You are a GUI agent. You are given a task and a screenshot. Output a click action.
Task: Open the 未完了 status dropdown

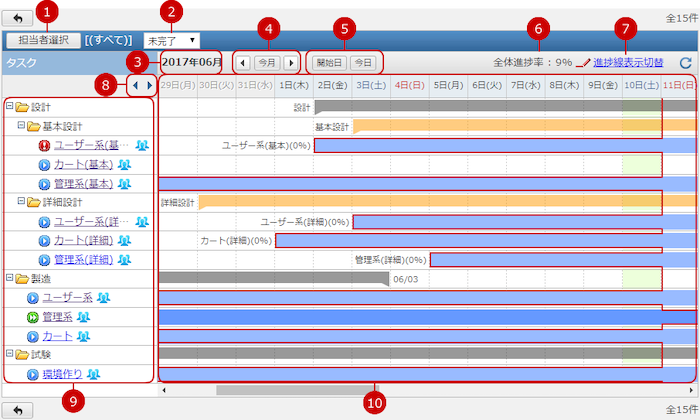171,40
